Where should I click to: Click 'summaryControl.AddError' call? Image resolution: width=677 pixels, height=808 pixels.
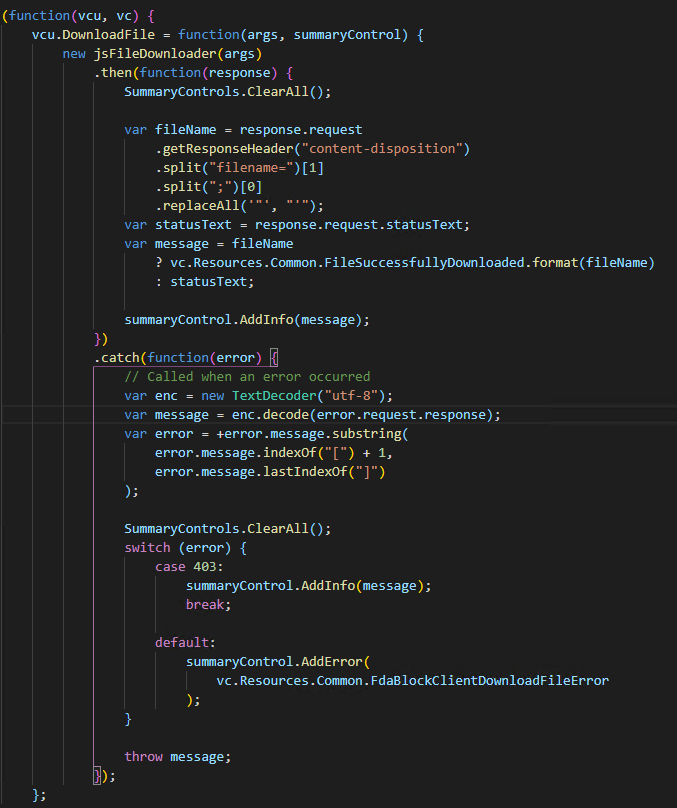275,662
